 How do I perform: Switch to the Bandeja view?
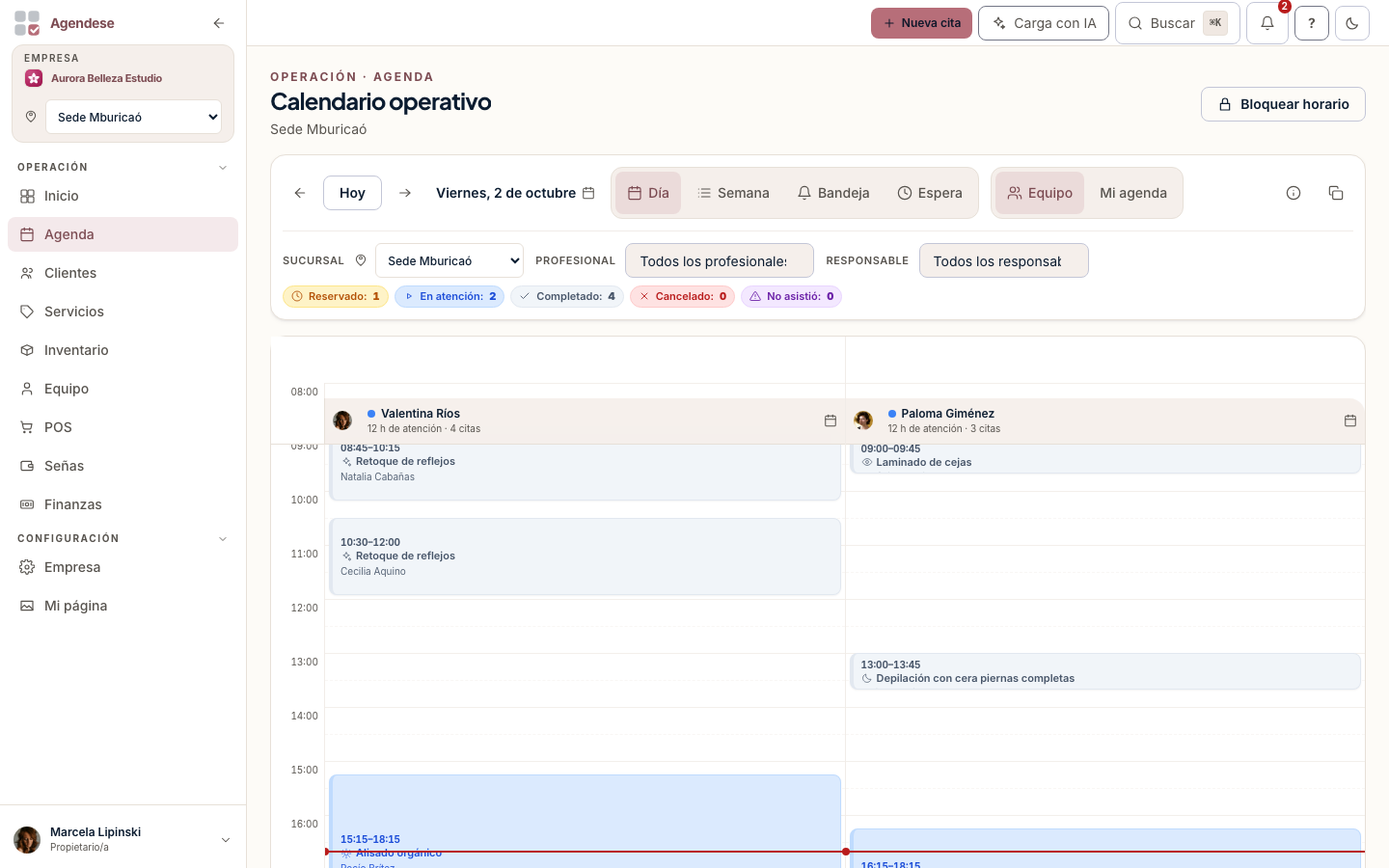pos(833,193)
